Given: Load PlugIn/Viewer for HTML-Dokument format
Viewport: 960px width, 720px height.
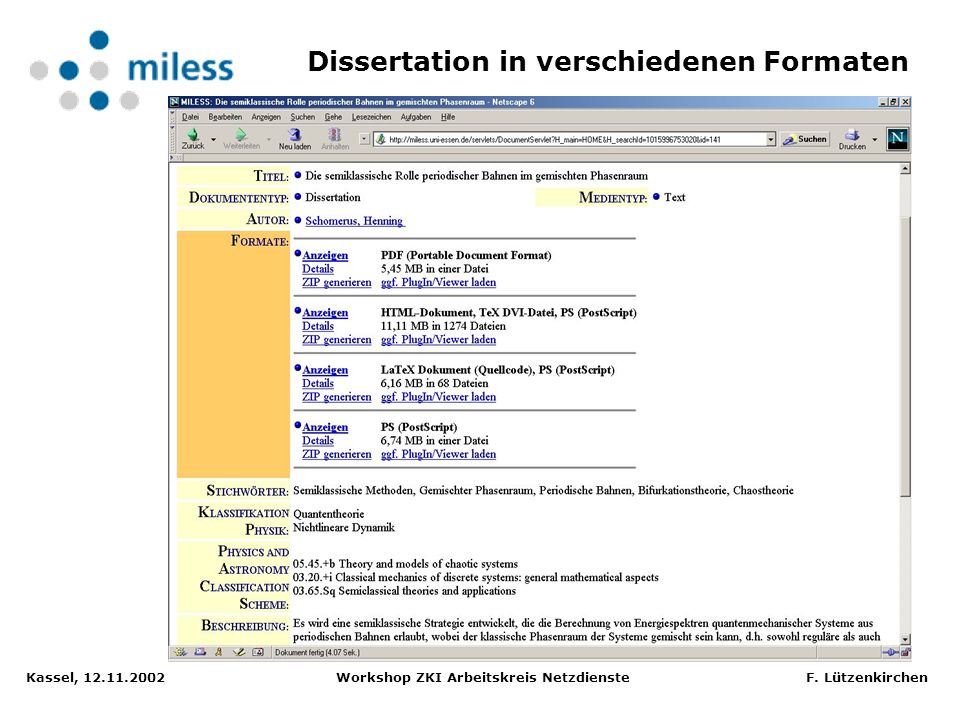Looking at the screenshot, I should (438, 340).
